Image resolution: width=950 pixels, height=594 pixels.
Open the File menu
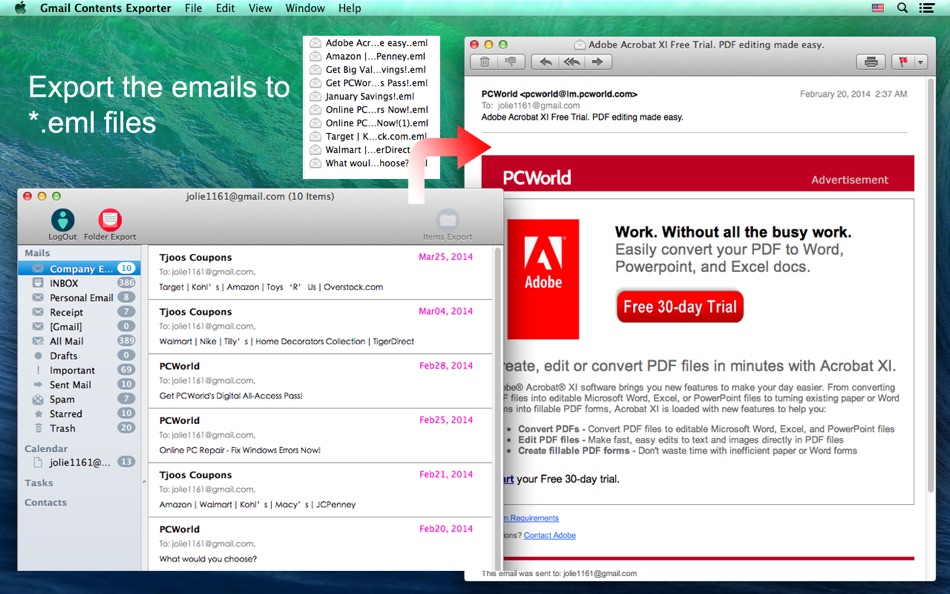click(x=193, y=8)
